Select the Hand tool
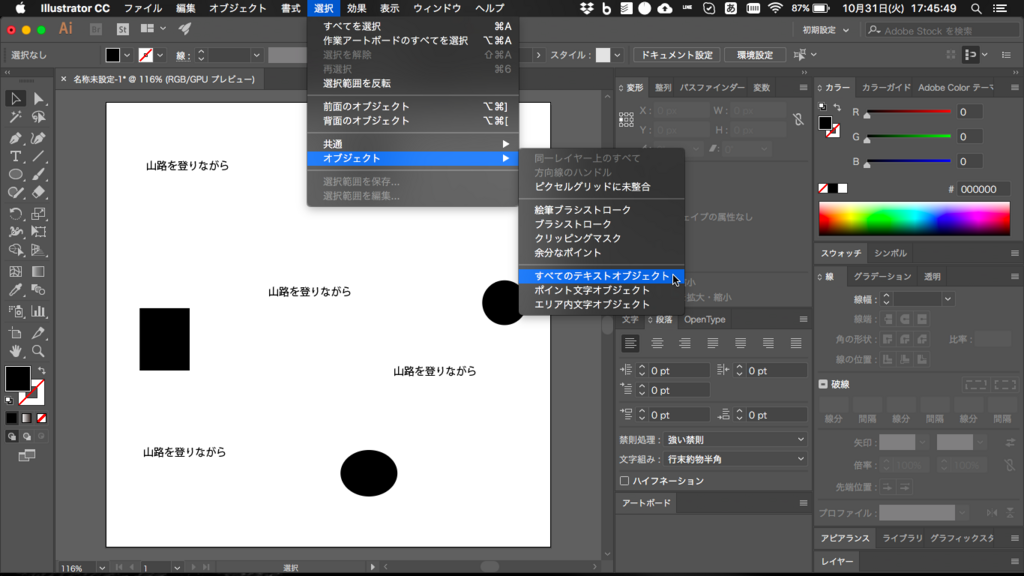Viewport: 1024px width, 576px height. point(16,351)
